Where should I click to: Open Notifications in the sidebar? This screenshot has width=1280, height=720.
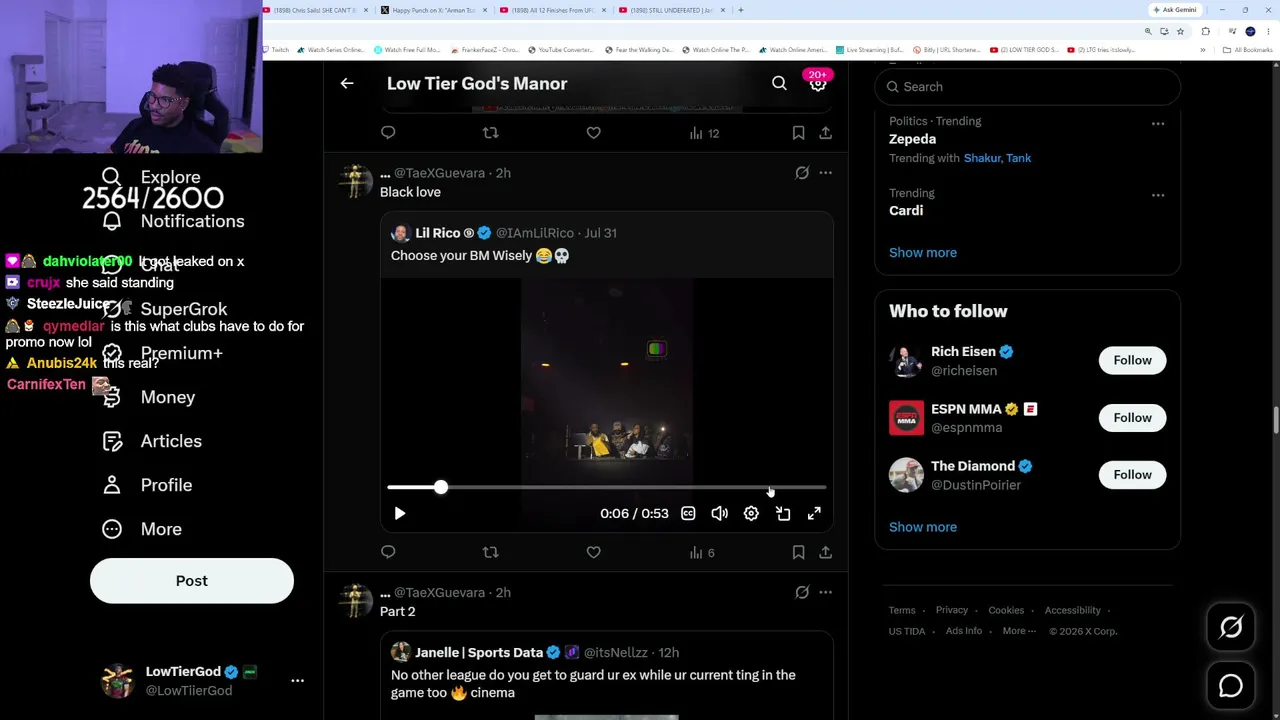[173, 221]
